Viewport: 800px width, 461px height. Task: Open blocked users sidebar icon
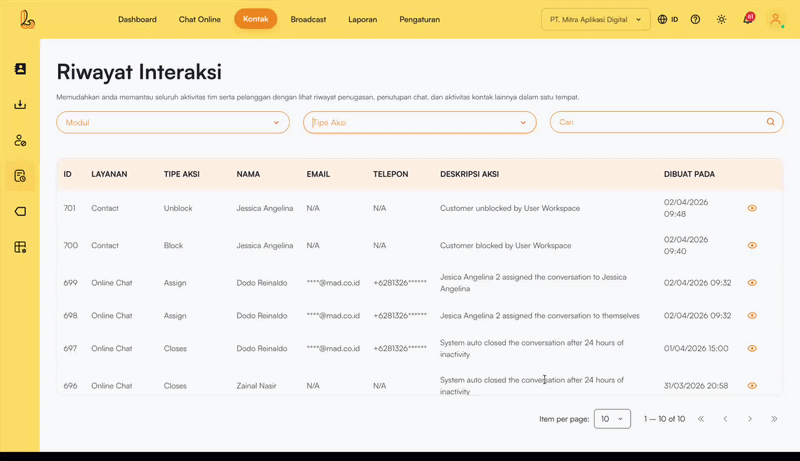point(20,141)
